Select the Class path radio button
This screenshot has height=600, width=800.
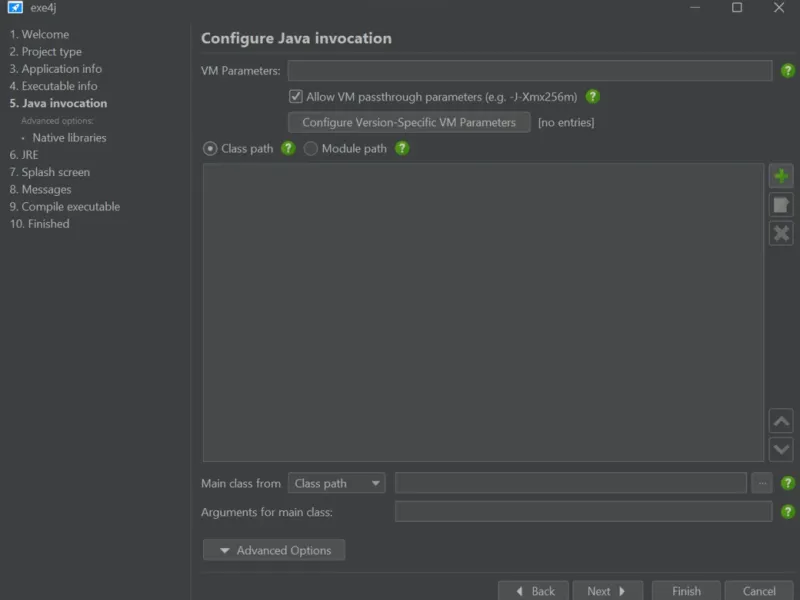tap(210, 148)
